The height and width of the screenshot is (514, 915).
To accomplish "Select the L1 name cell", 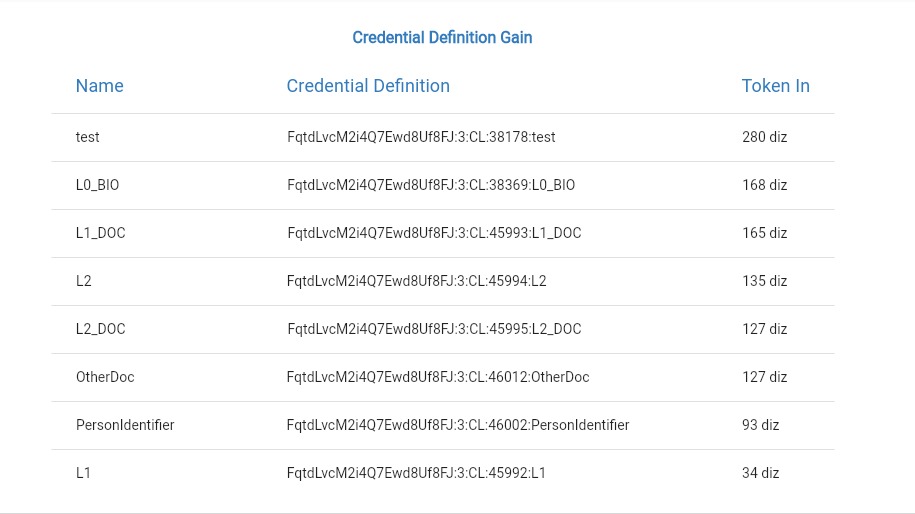I will click(83, 473).
